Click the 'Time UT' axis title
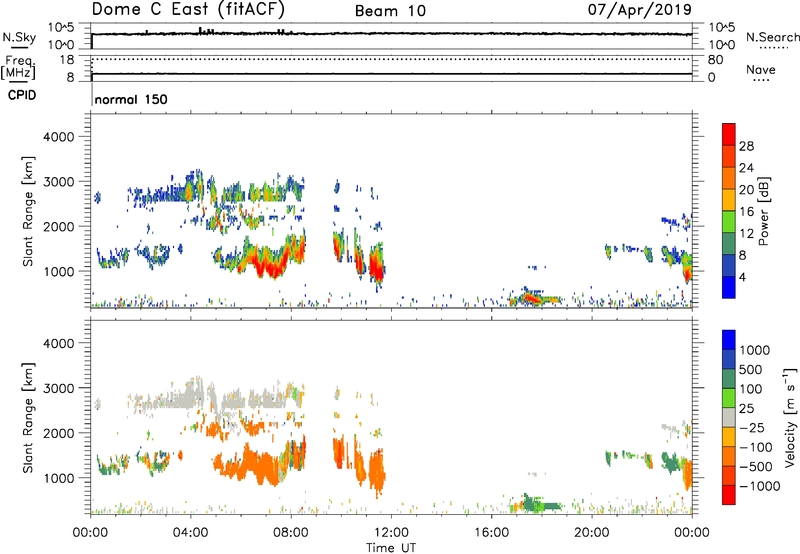This screenshot has width=800, height=554. tap(391, 548)
